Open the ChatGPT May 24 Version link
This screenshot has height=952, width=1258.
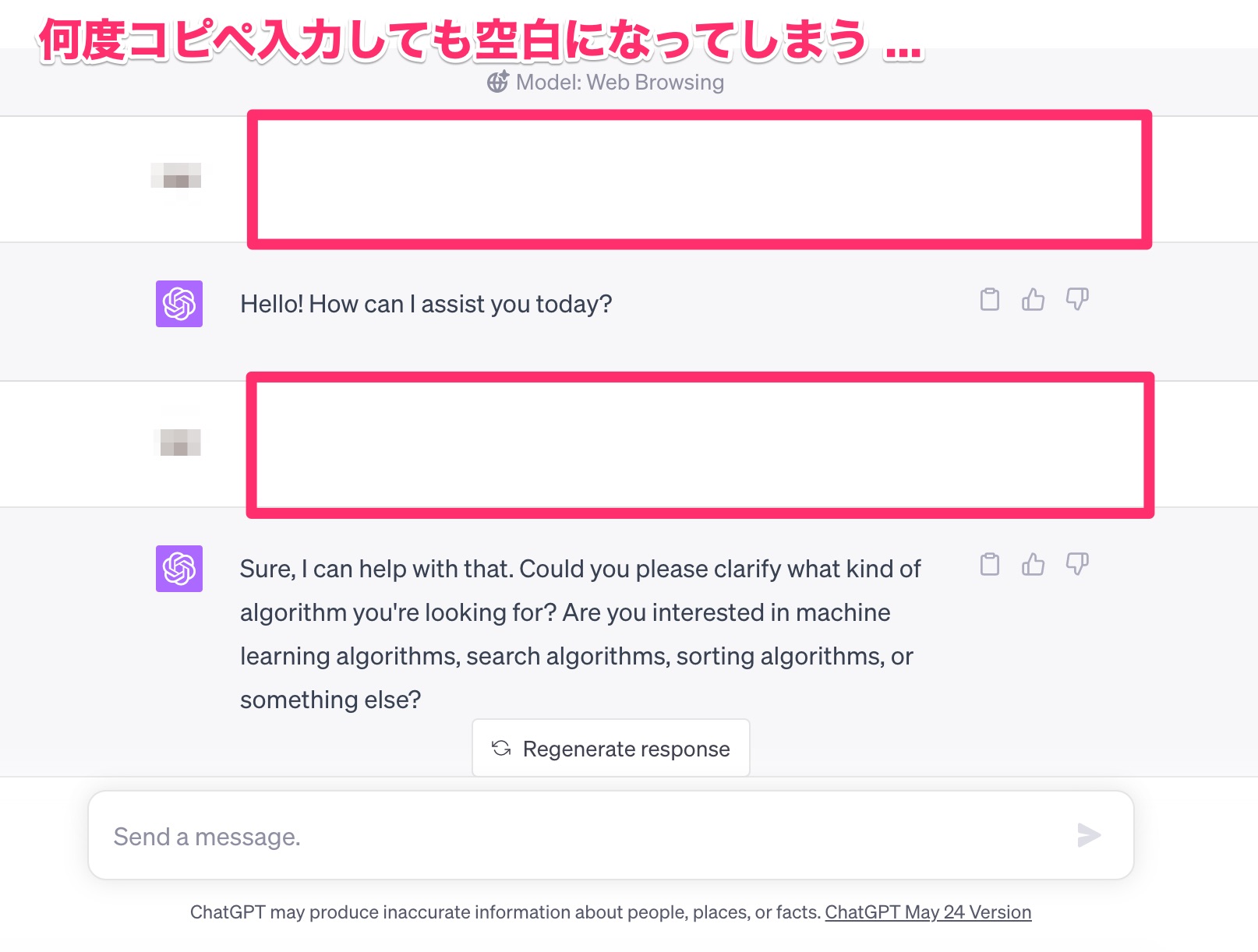tap(928, 912)
